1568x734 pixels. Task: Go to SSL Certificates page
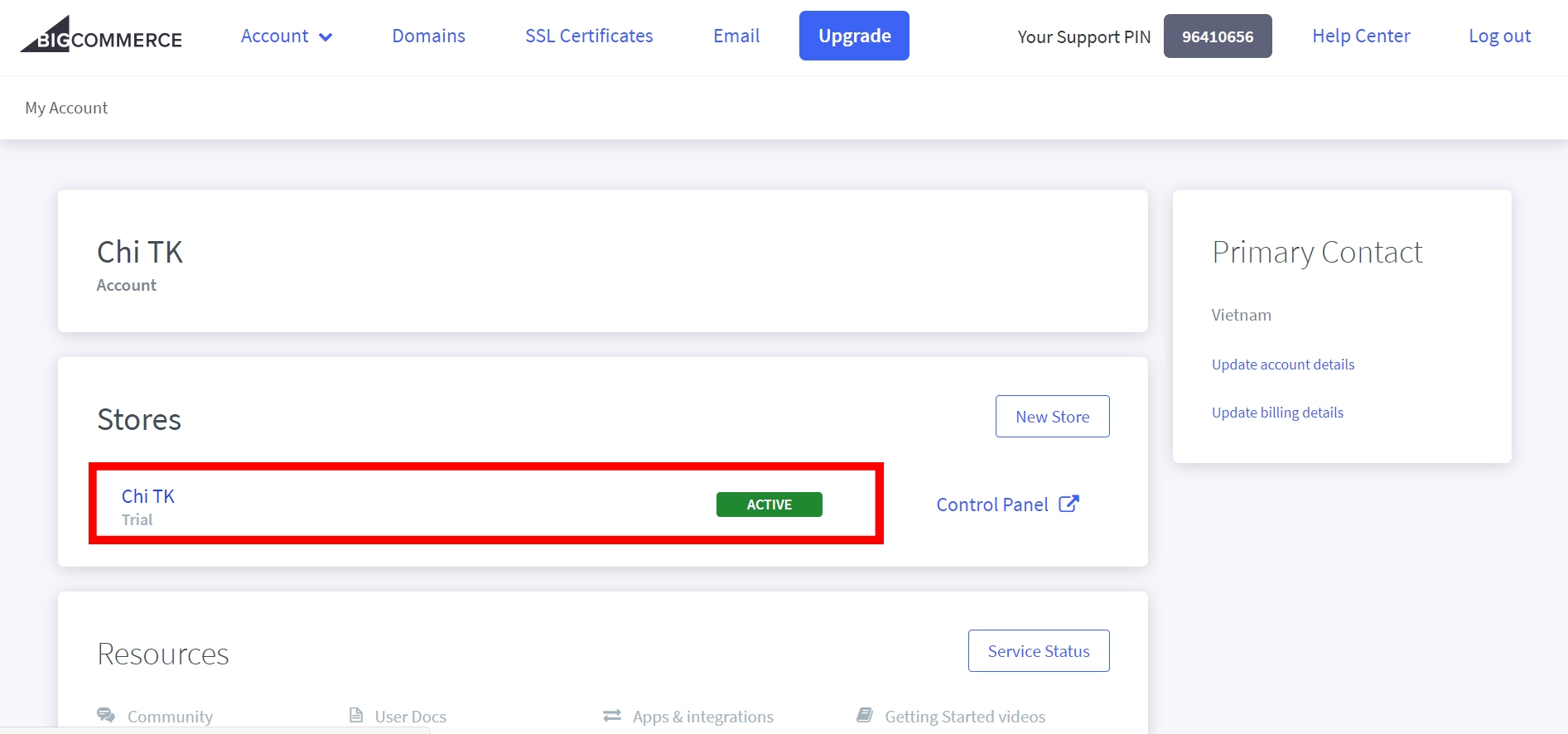(589, 36)
